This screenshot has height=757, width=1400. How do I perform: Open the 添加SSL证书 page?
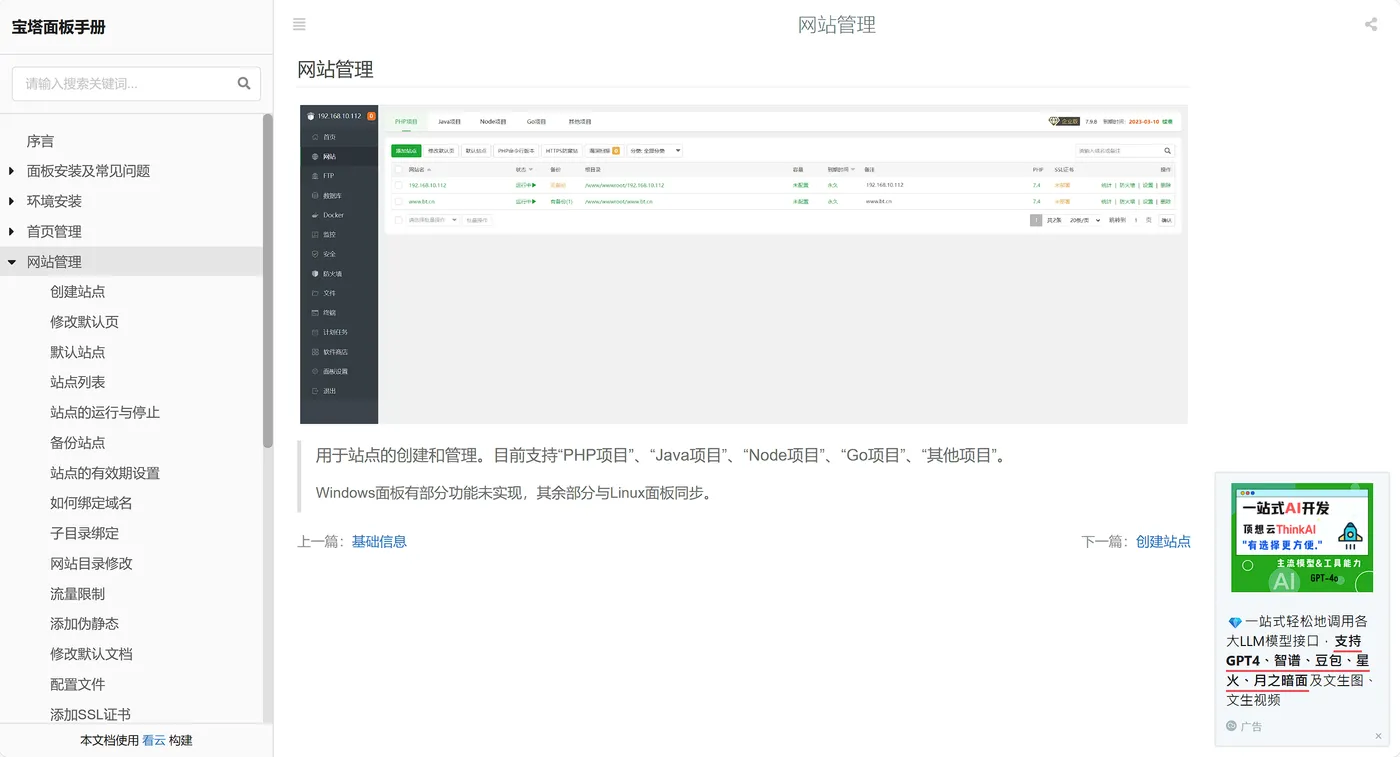point(90,714)
